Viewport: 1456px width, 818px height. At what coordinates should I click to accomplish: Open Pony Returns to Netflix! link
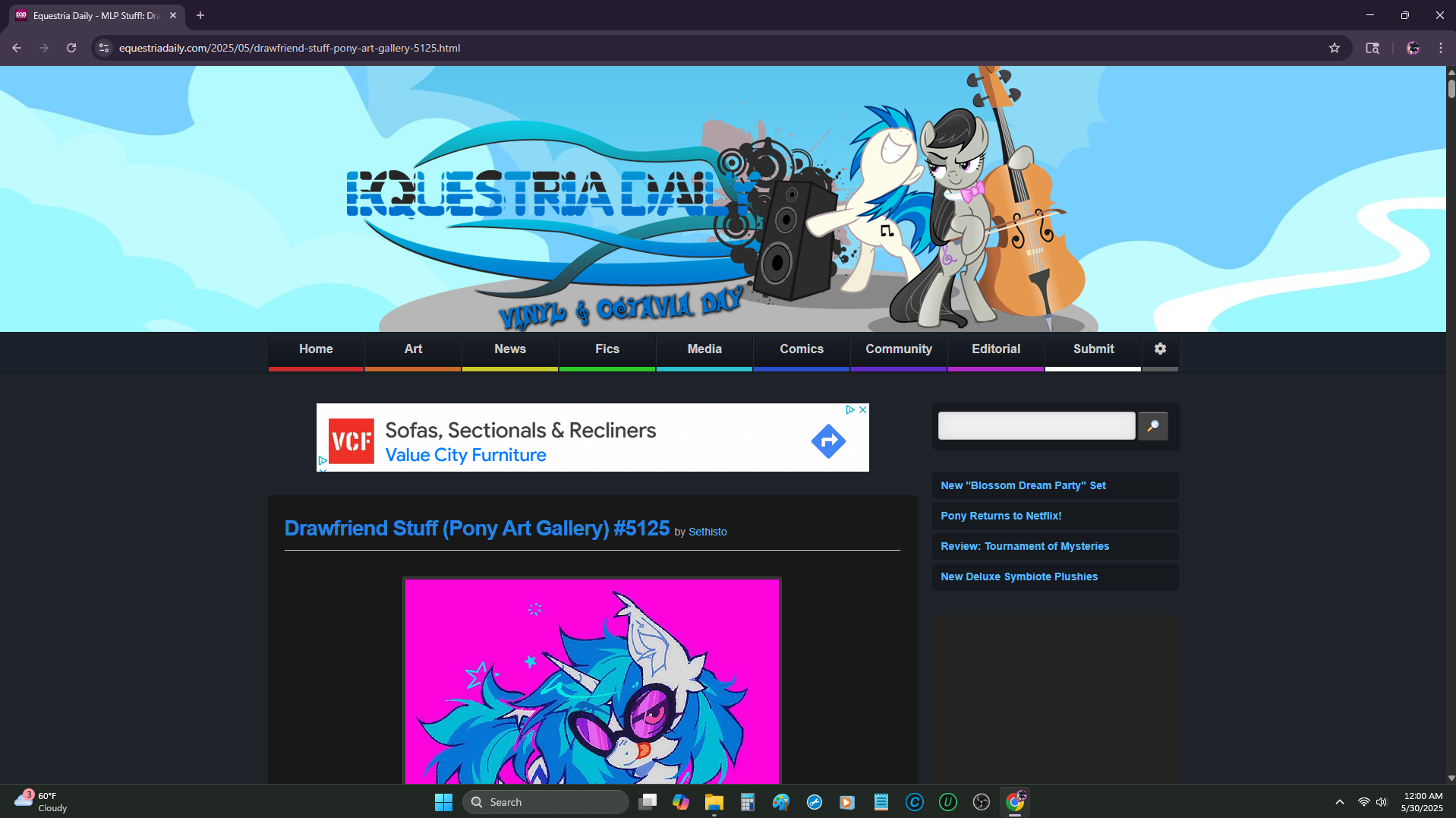(x=1001, y=516)
